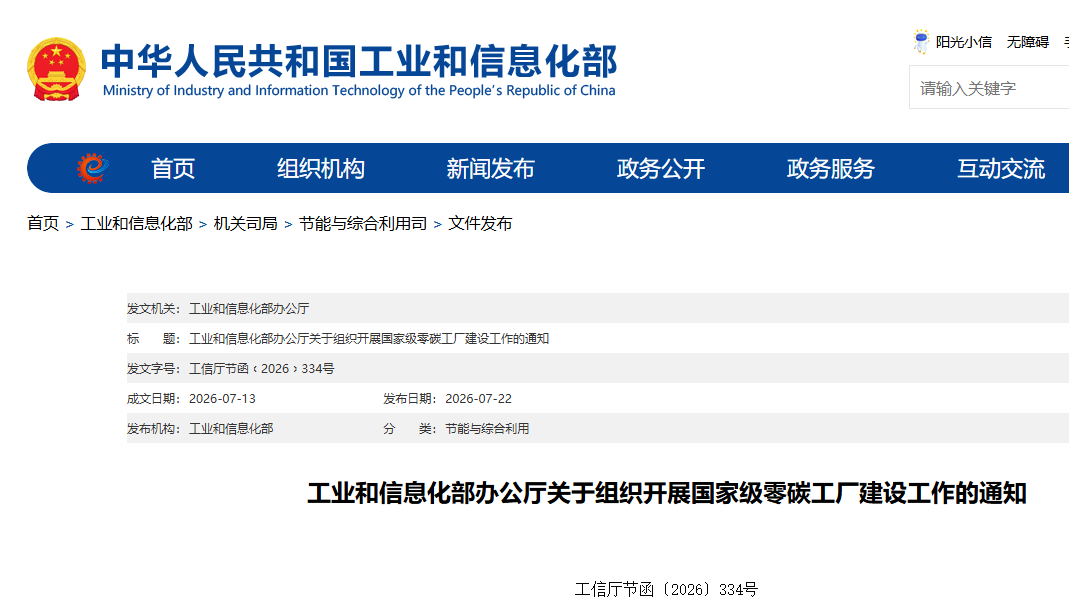The width and height of the screenshot is (1069, 607).
Task: Open the 政务公开 menu
Action: click(x=661, y=168)
